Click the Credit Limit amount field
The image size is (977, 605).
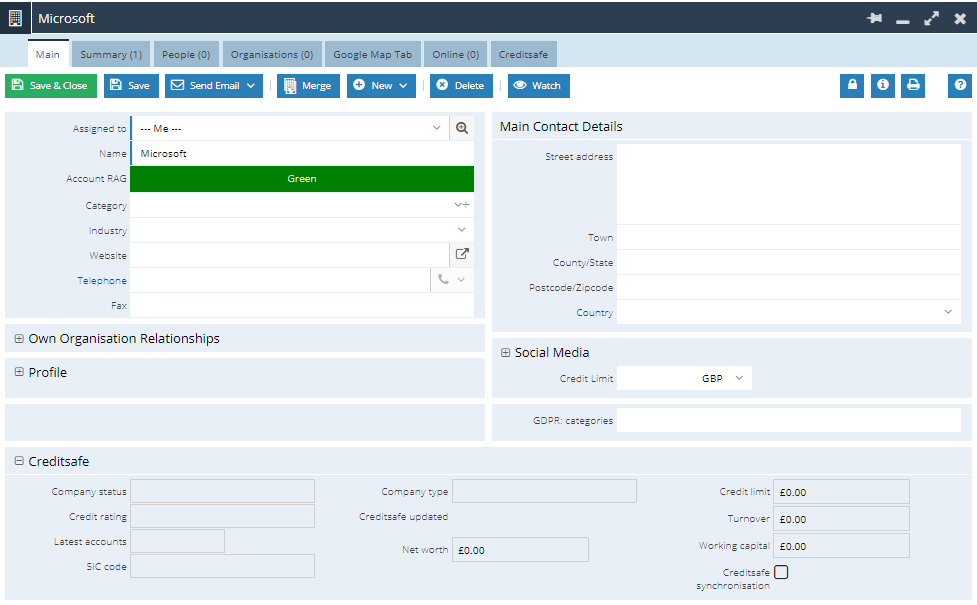(657, 378)
